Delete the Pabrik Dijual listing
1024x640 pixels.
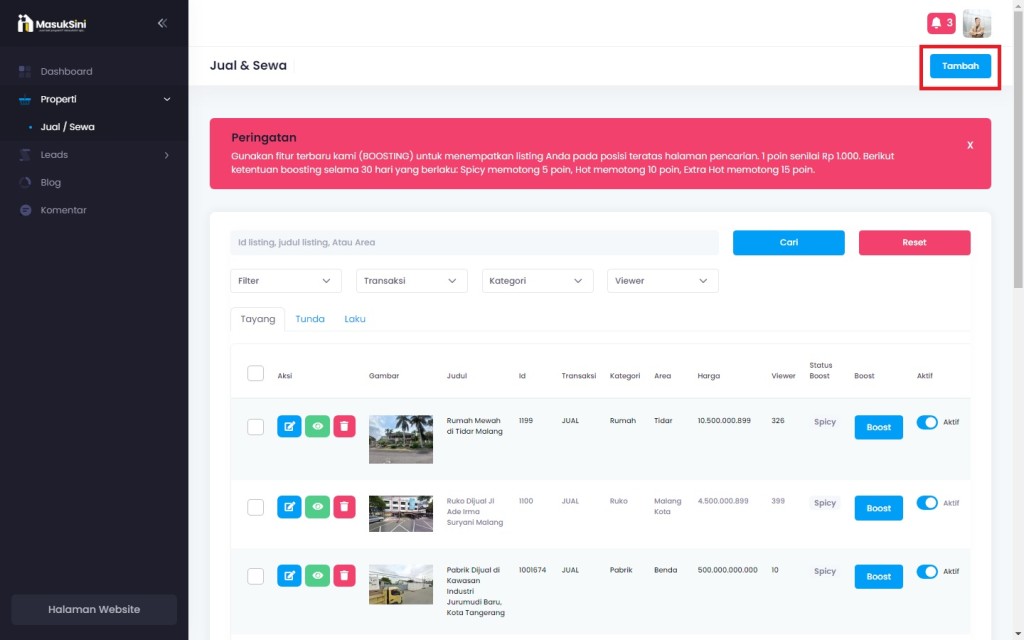pos(344,575)
